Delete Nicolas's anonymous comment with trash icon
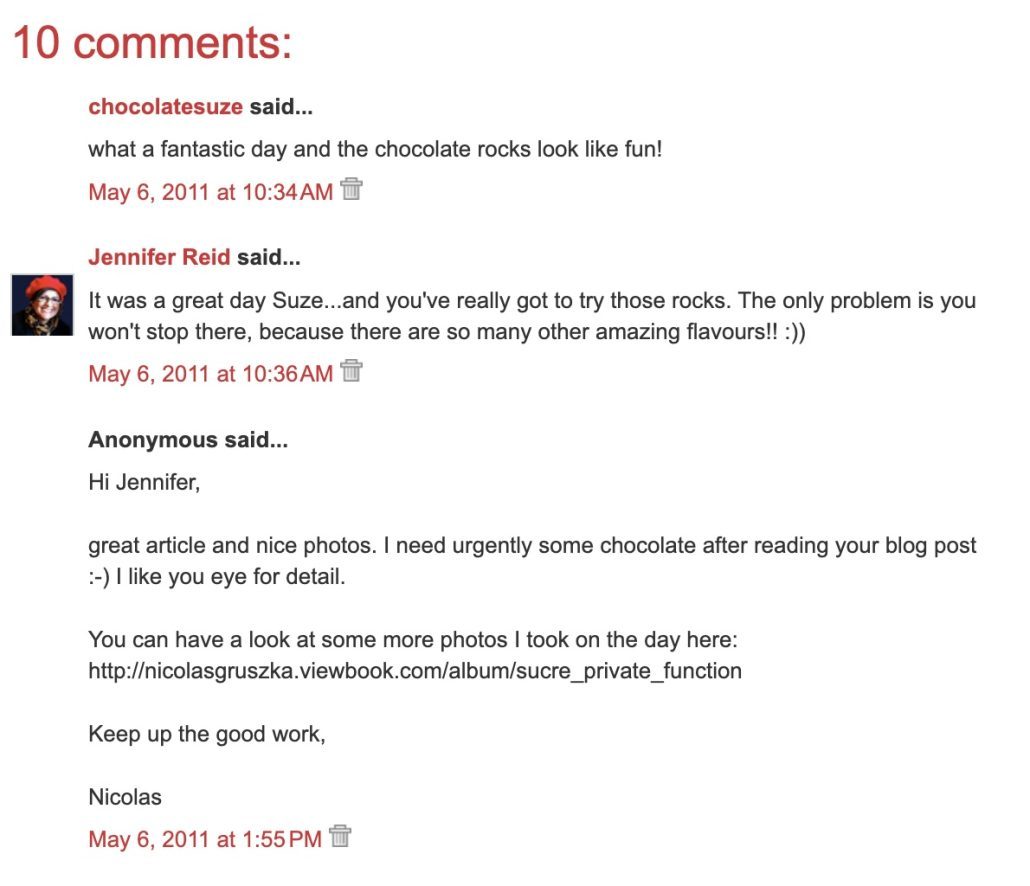Image resolution: width=1030 pixels, height=886 pixels. point(340,836)
